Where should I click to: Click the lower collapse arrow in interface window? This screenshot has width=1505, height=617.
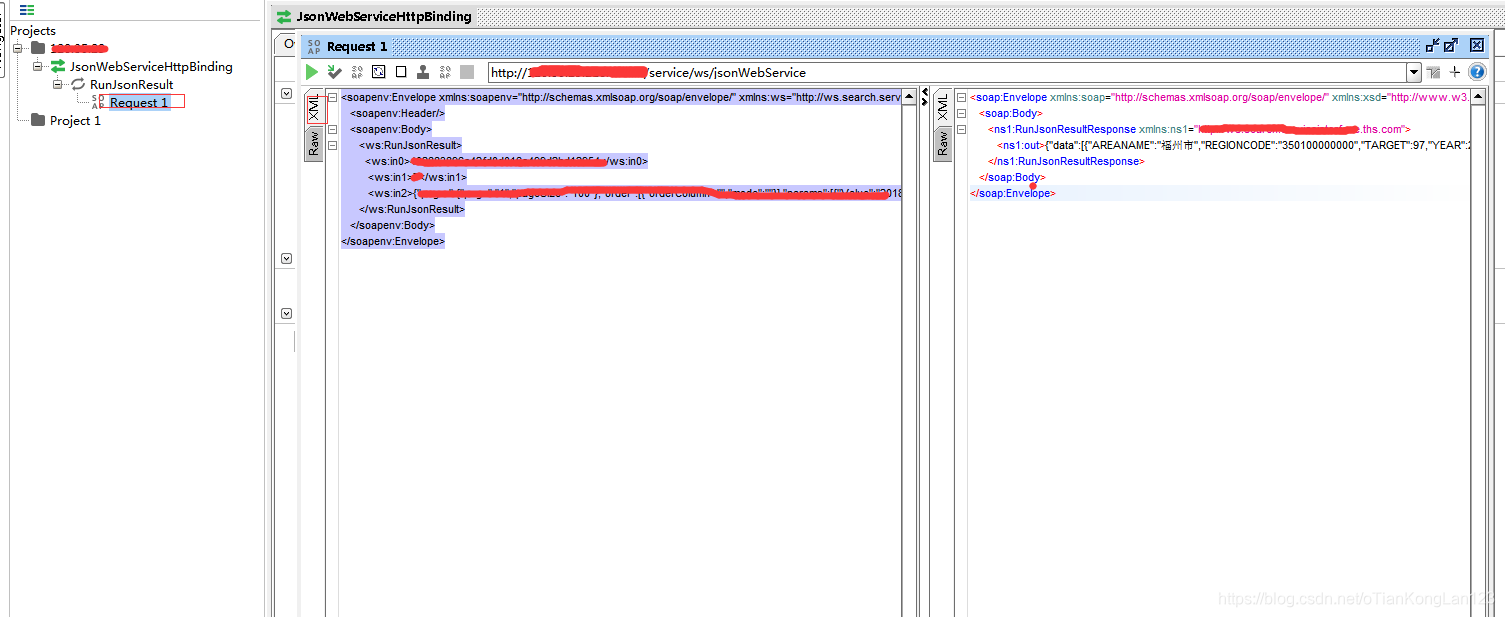pos(286,313)
